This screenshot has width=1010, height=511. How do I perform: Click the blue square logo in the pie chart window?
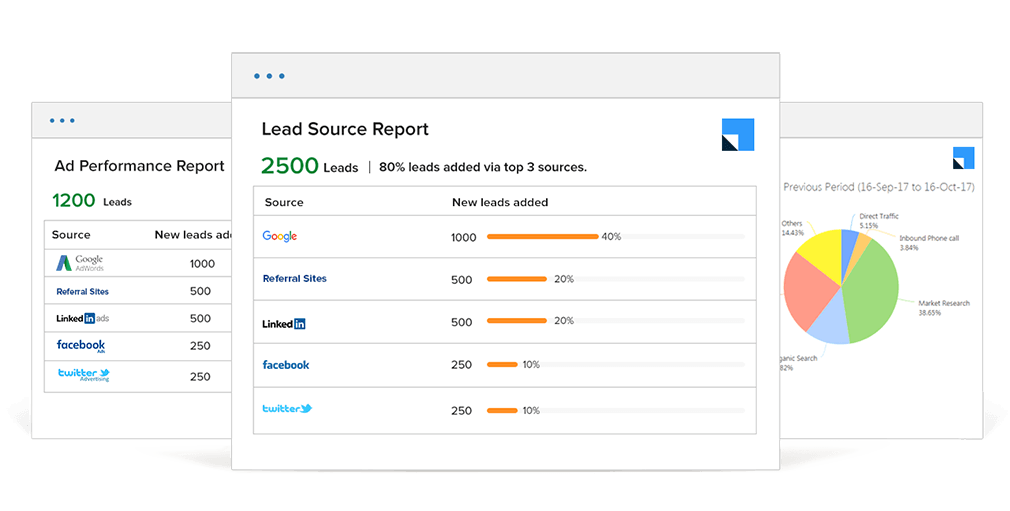tap(964, 158)
